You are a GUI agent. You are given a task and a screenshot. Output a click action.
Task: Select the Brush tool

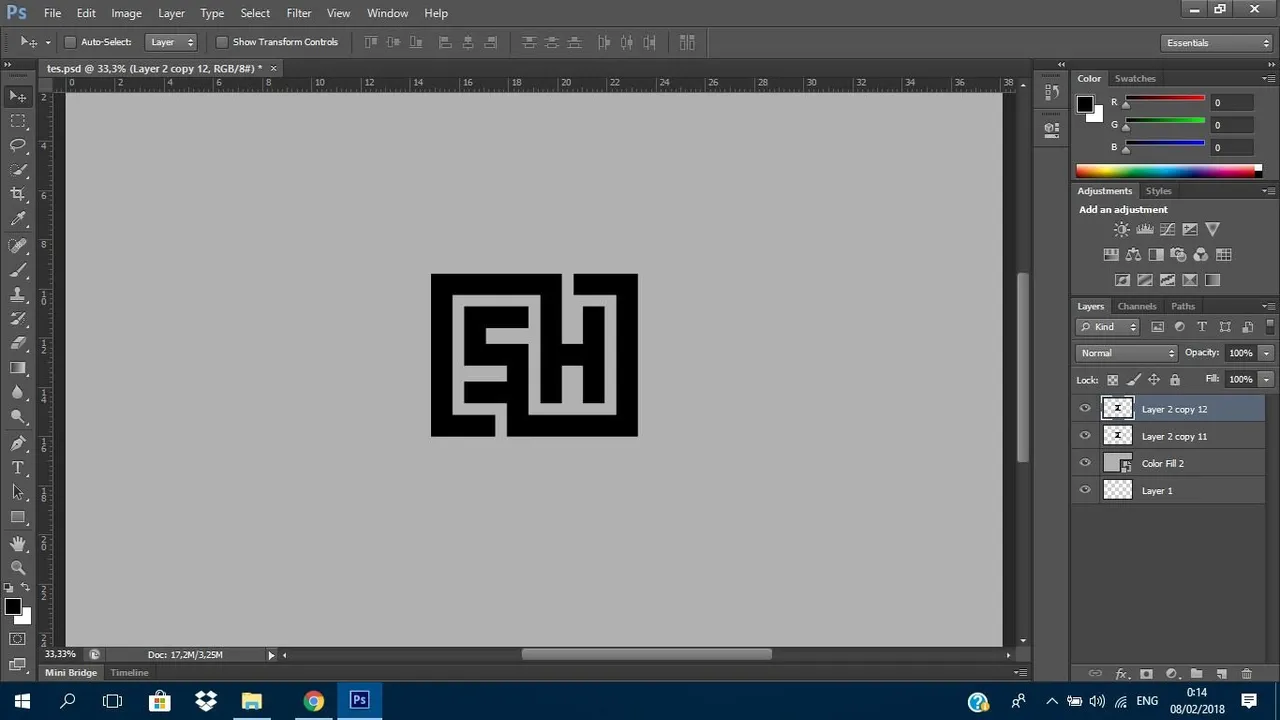click(18, 270)
